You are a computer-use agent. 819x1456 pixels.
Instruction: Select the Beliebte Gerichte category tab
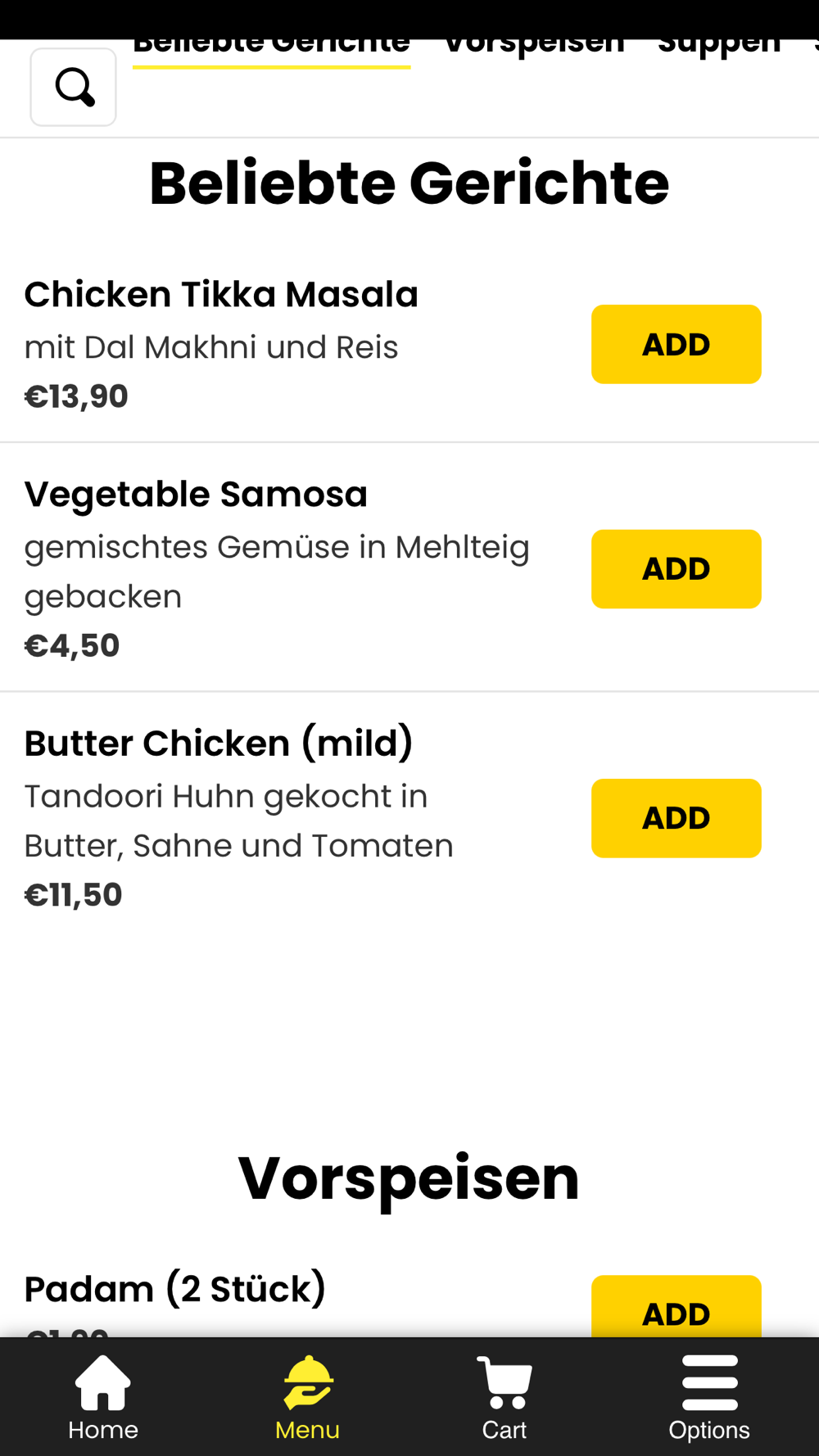pos(271,47)
